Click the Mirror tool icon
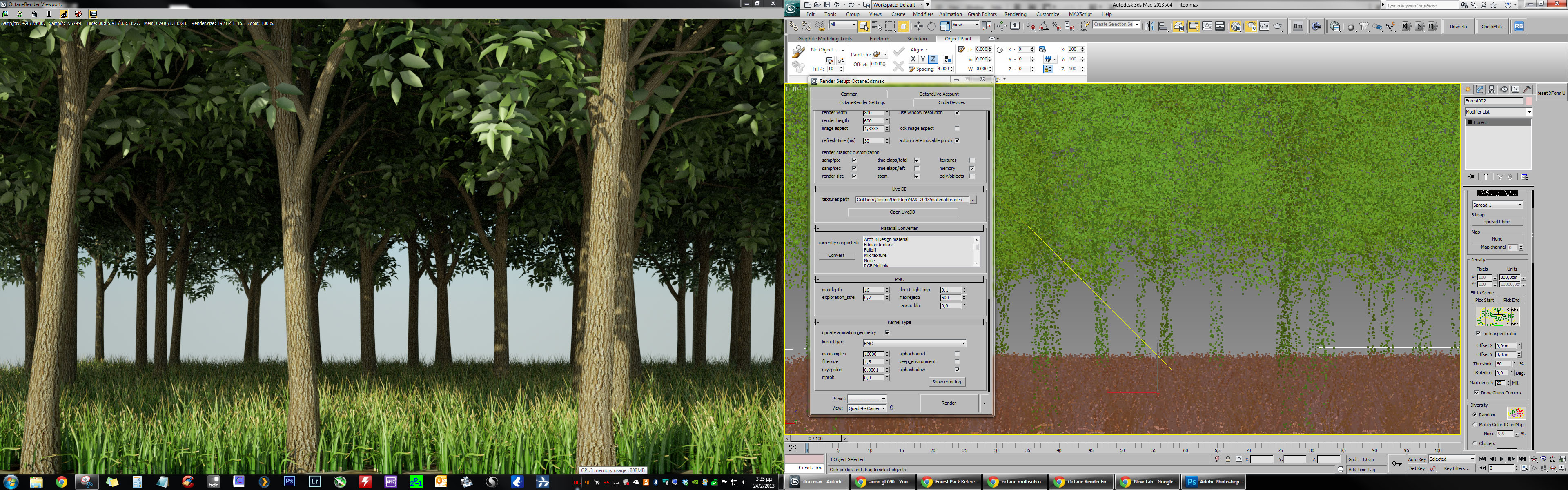This screenshot has height=490, width=1568. [1149, 26]
